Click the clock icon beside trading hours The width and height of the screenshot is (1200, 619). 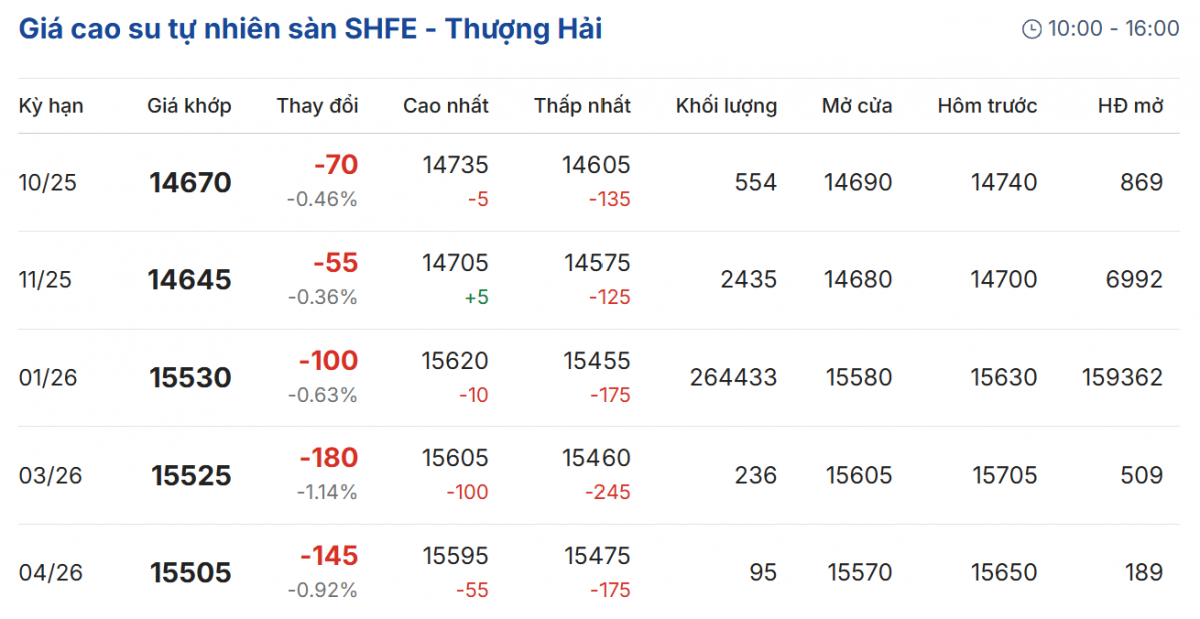(x=1031, y=29)
